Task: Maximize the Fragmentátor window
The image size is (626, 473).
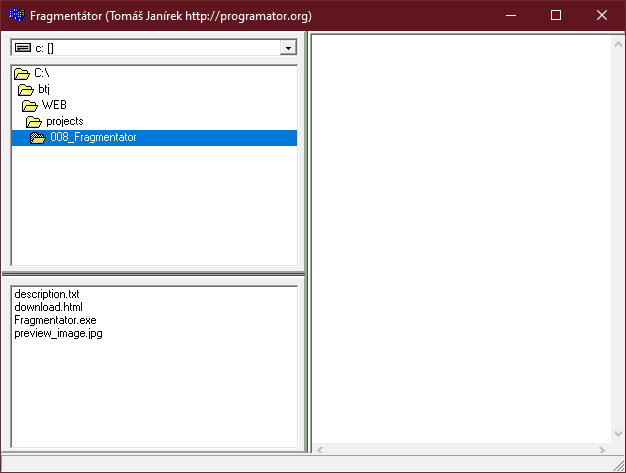Action: (x=556, y=15)
